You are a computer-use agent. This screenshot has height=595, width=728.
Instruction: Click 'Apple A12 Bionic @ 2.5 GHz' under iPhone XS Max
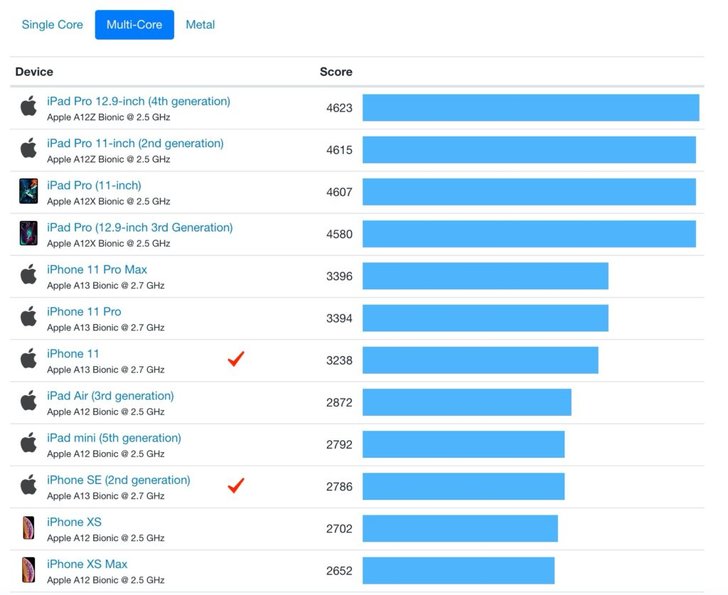click(106, 580)
